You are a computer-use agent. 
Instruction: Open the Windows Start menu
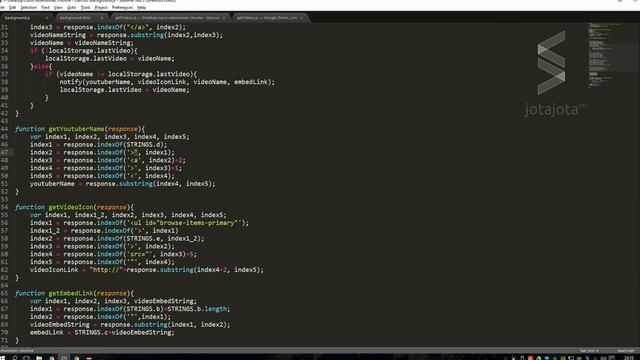click(3, 358)
